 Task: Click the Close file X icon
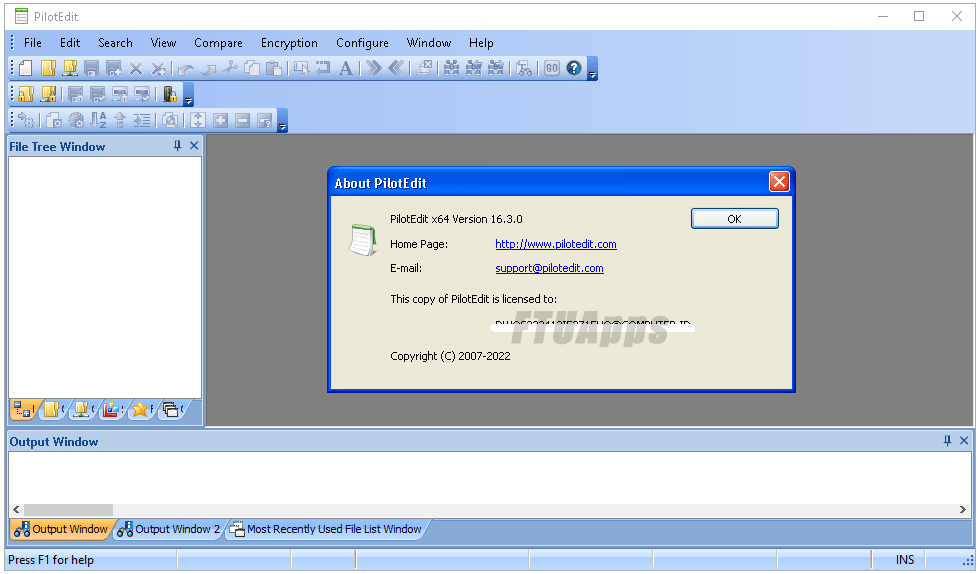pyautogui.click(x=136, y=69)
